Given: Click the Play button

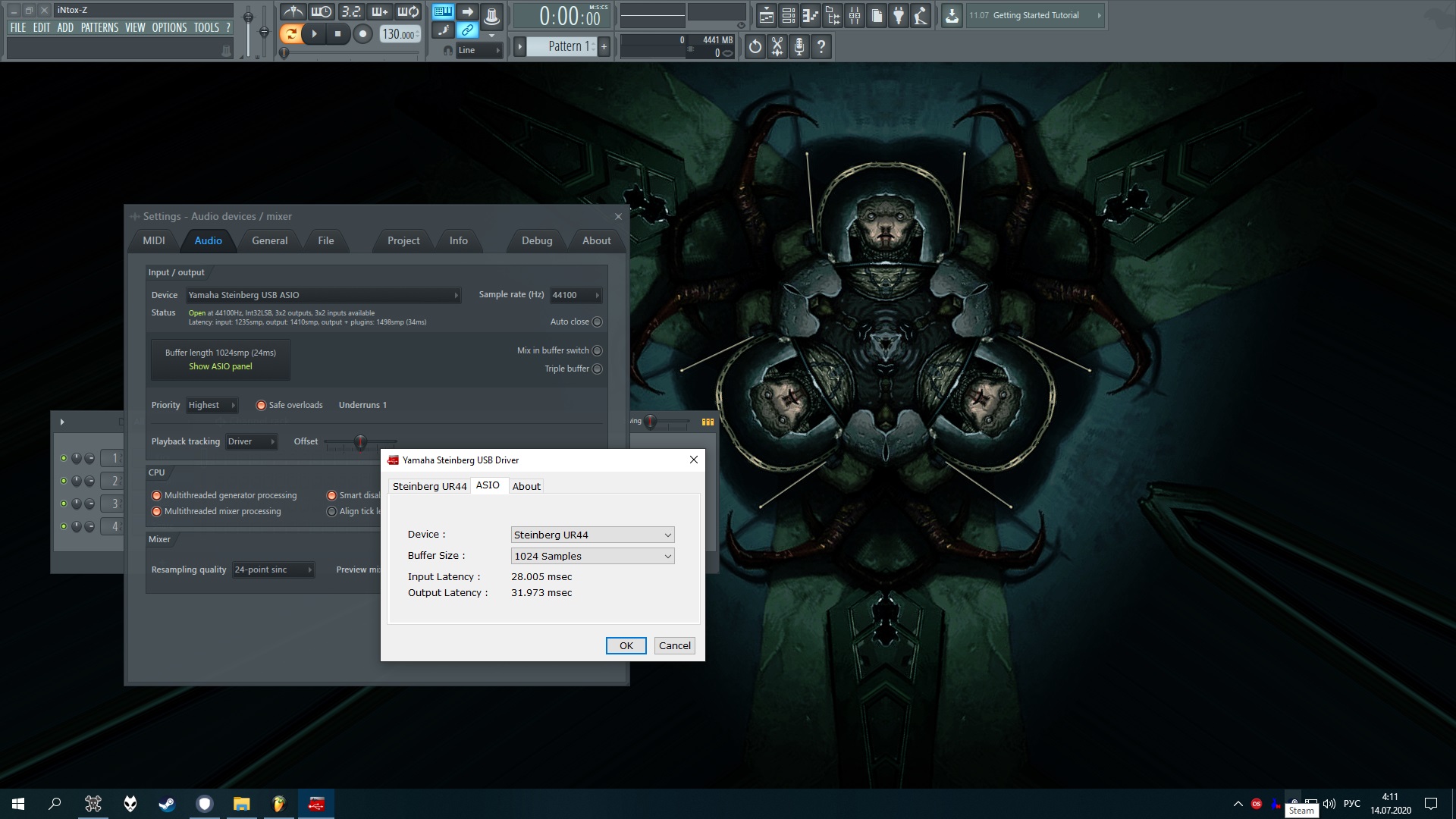Looking at the screenshot, I should pyautogui.click(x=314, y=33).
